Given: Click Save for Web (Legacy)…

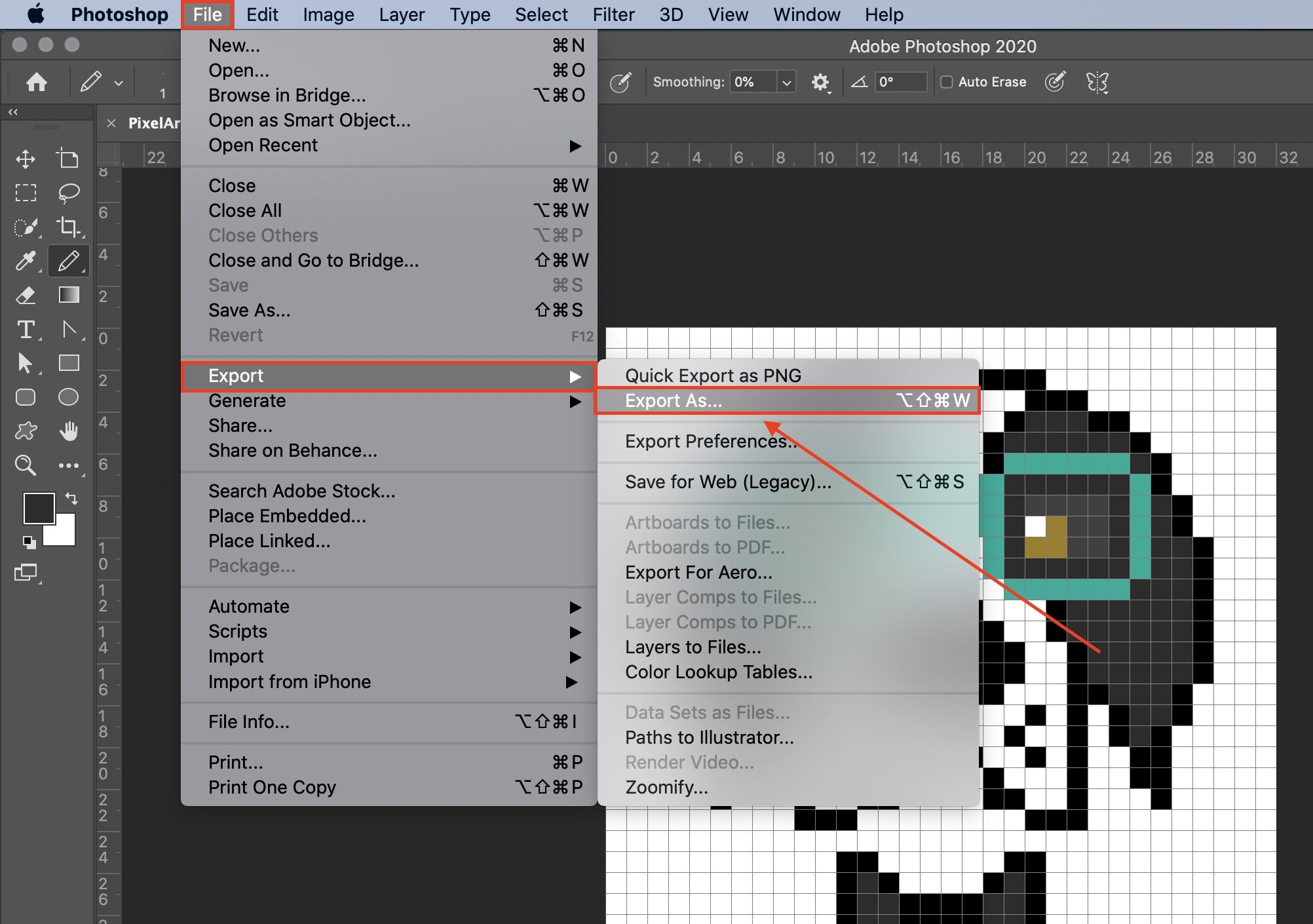Looking at the screenshot, I should coord(728,482).
